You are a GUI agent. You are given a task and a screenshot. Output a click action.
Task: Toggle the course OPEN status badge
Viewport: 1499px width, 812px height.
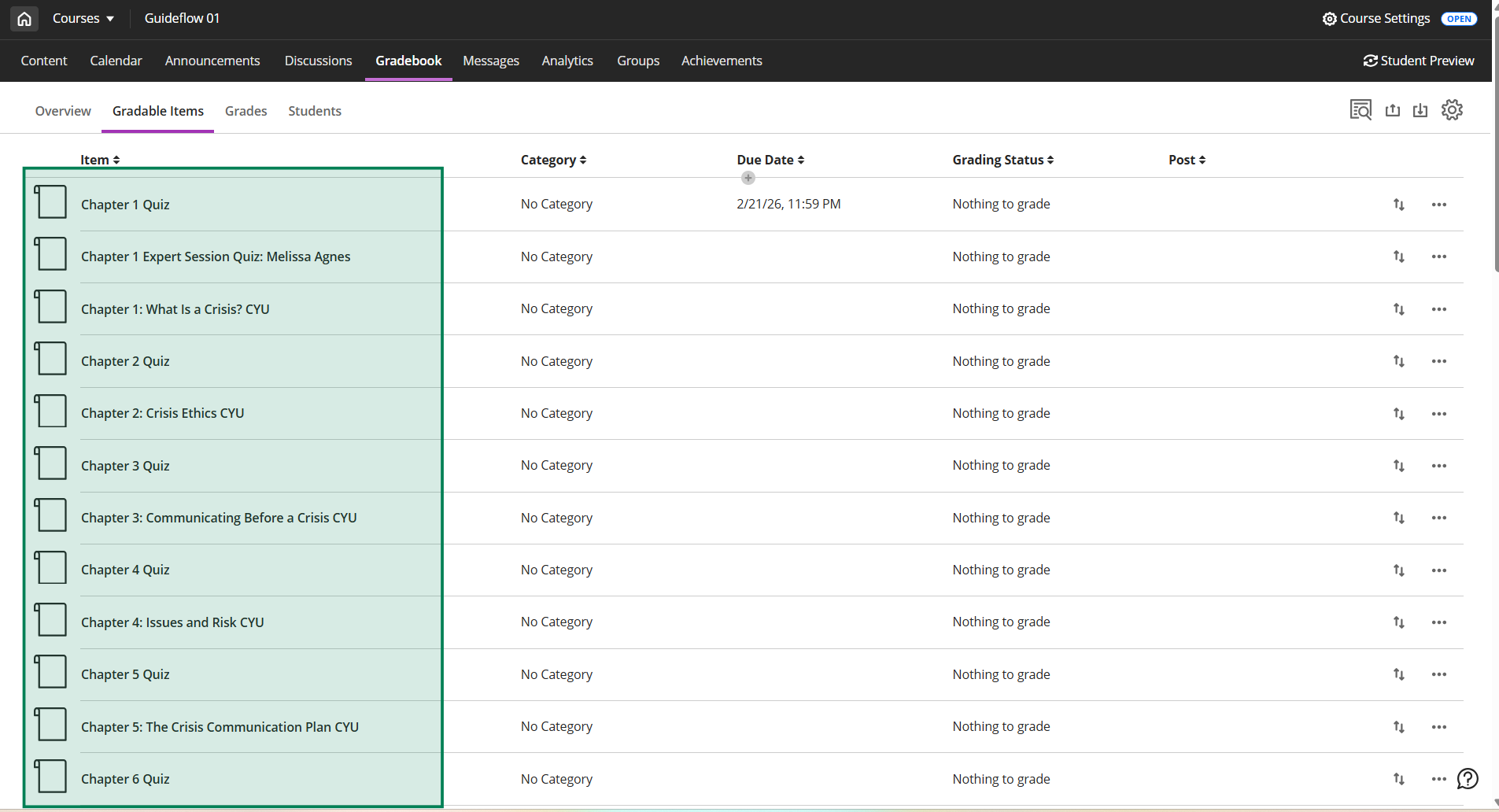[x=1459, y=19]
